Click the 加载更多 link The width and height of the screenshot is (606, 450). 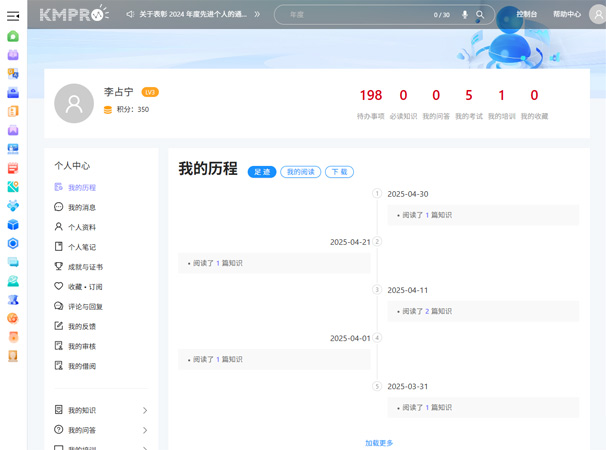(379, 442)
